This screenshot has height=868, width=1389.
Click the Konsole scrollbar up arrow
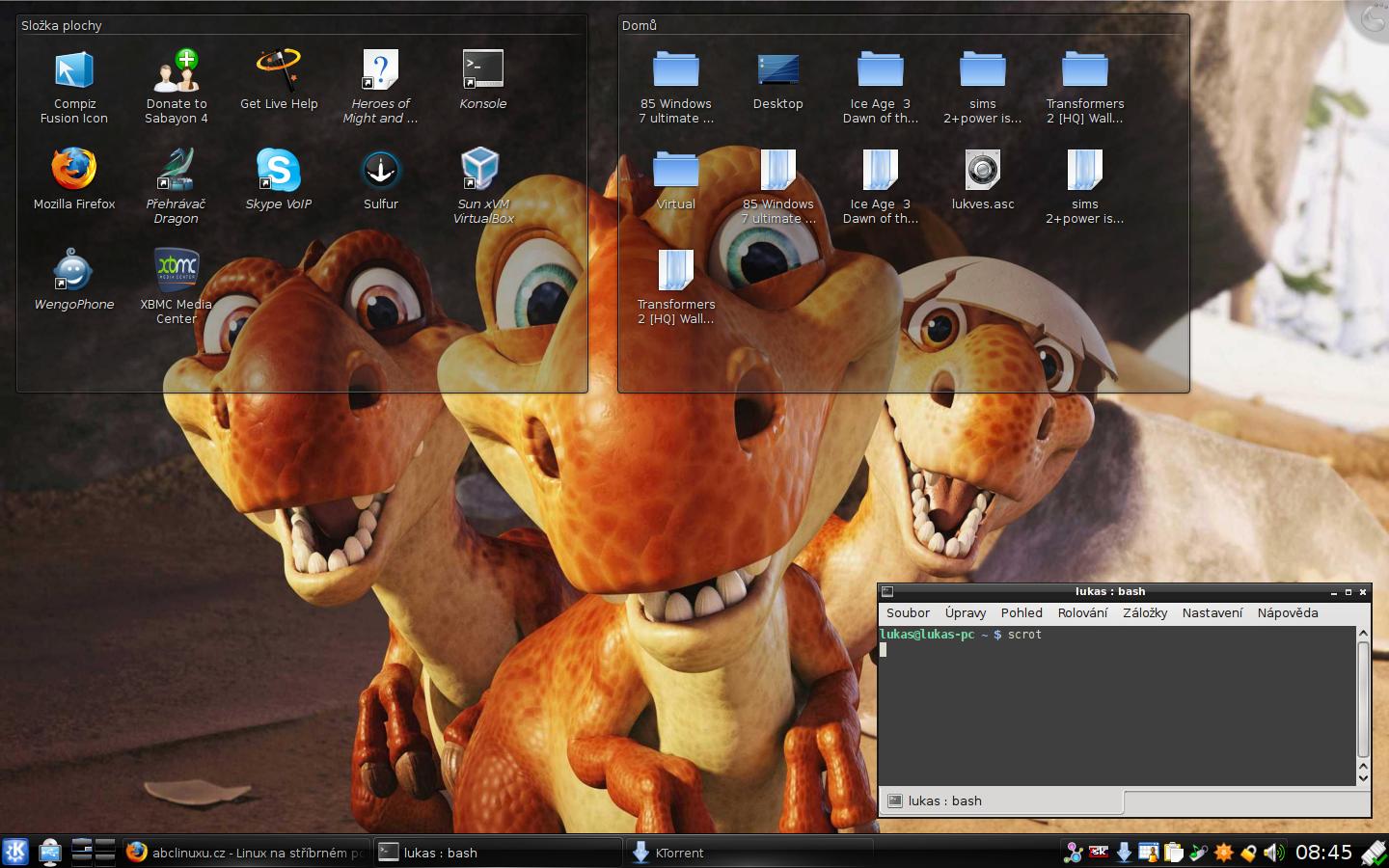click(x=1363, y=634)
